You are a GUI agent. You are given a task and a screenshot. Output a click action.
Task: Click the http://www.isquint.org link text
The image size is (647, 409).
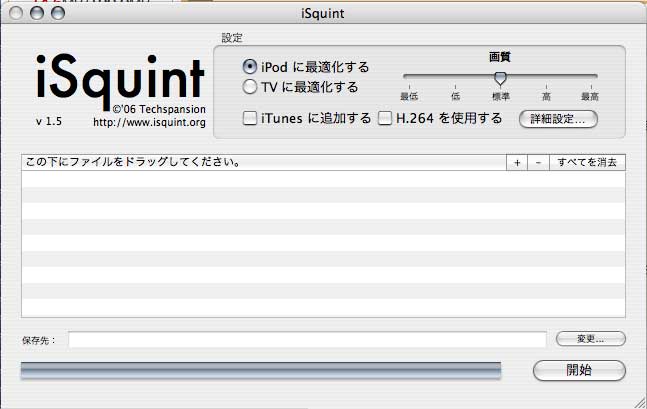(149, 123)
